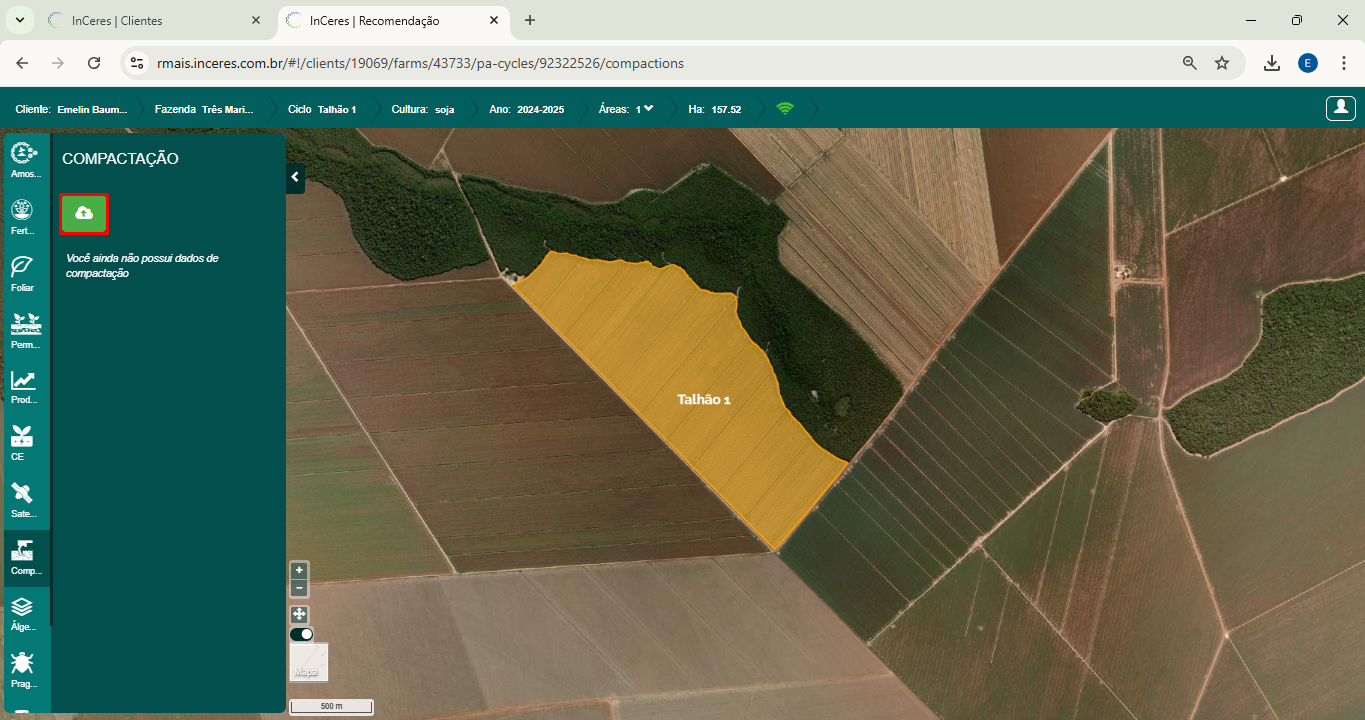Open a new browser tab
This screenshot has height=720, width=1365.
click(x=530, y=20)
